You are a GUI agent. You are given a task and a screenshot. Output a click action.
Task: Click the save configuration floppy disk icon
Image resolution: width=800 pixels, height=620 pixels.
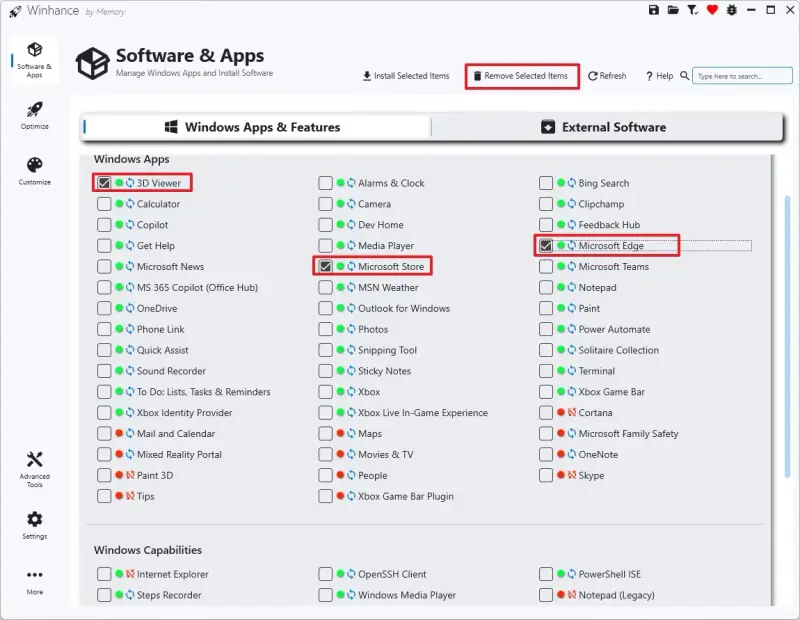(x=653, y=9)
